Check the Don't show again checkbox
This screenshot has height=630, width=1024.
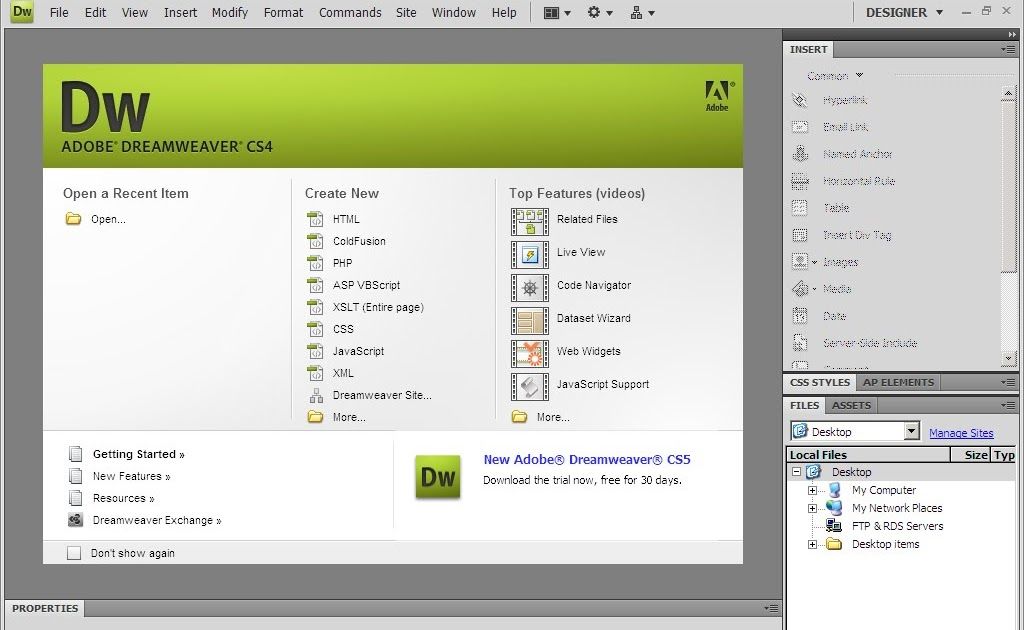point(74,553)
